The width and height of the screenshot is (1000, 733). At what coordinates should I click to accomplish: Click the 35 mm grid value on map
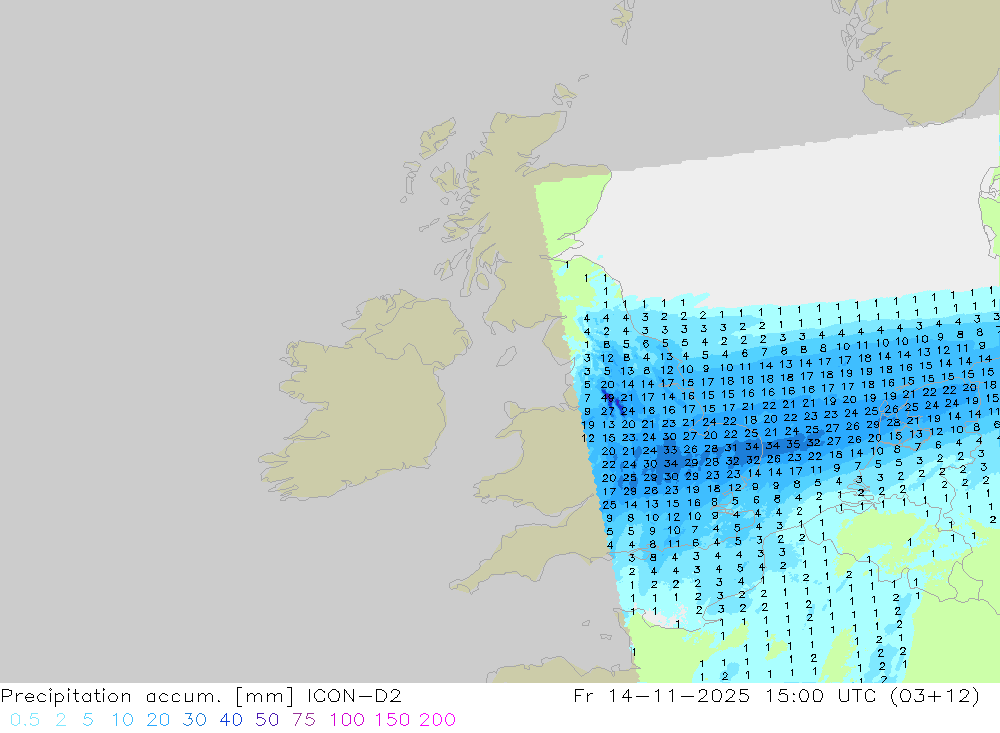pos(793,444)
